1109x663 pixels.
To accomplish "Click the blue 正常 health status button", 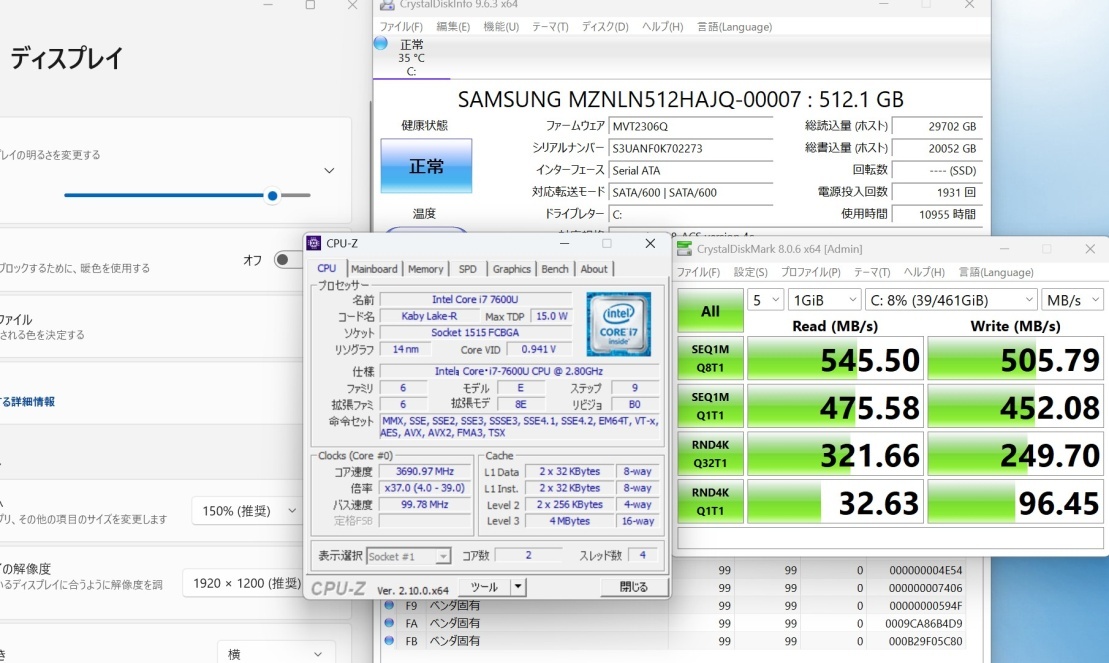I will tap(426, 166).
